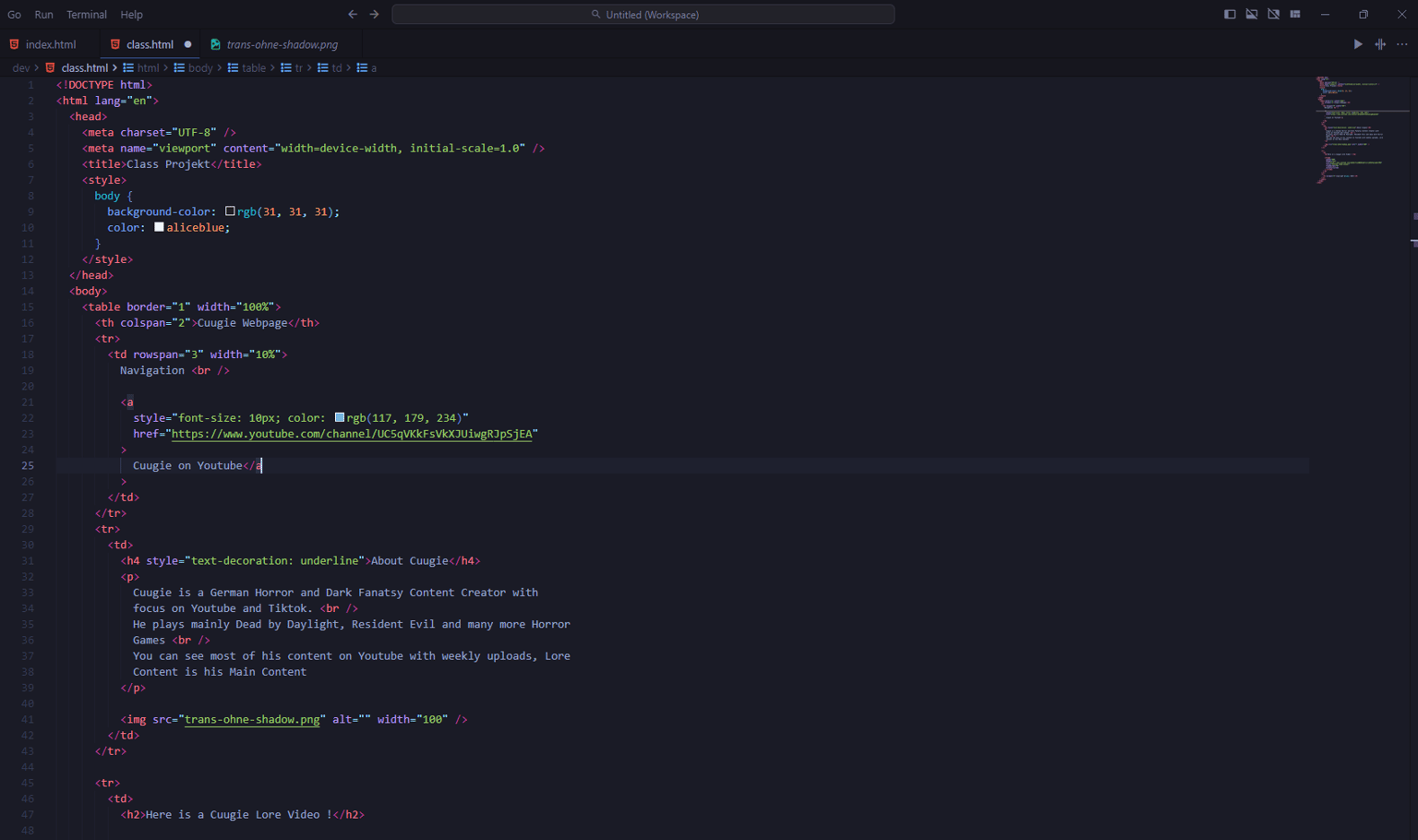Viewport: 1418px width, 840px height.
Task: Open the trans-ohne-shadow.png tab
Action: point(282,44)
